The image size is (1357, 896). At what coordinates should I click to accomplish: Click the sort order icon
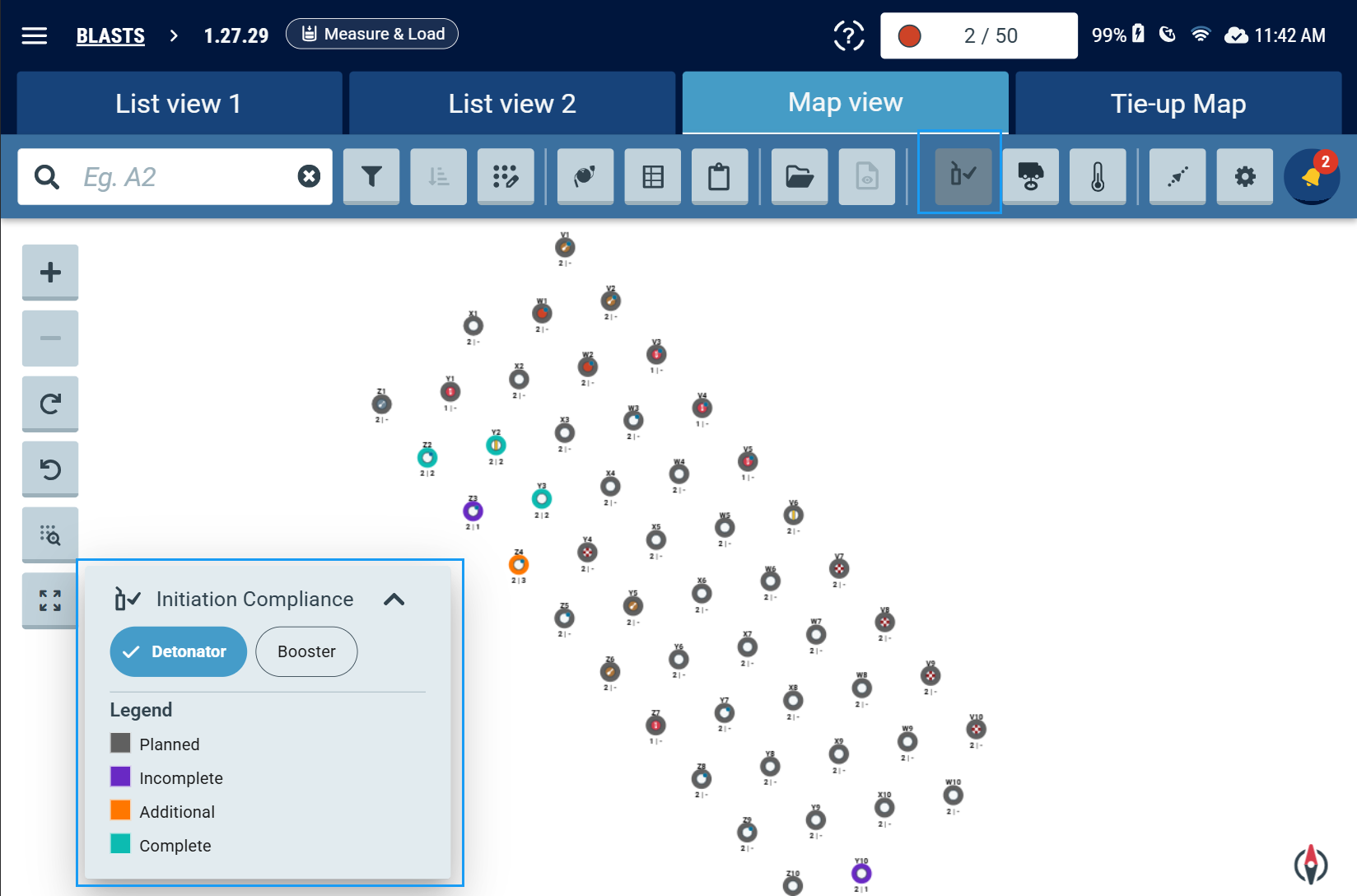point(439,176)
